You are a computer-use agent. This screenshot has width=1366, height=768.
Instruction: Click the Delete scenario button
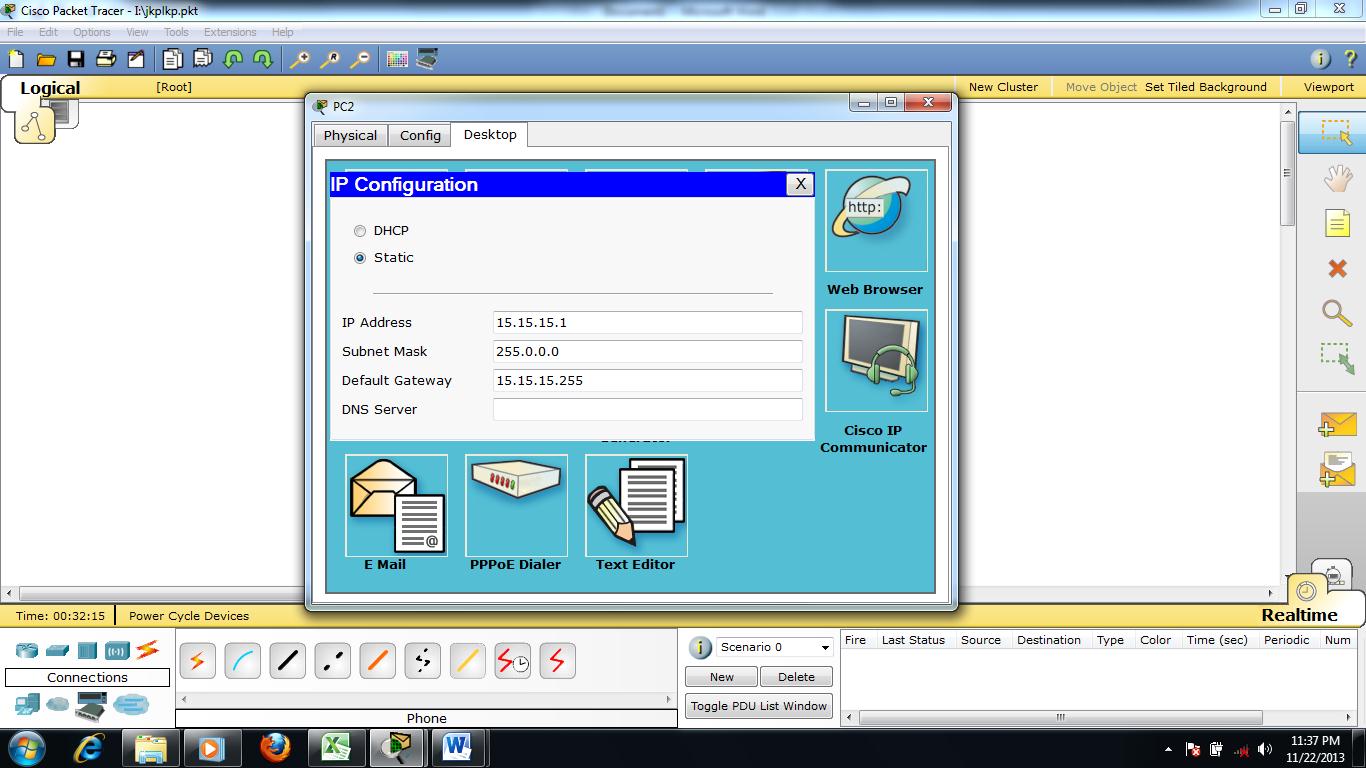(796, 677)
